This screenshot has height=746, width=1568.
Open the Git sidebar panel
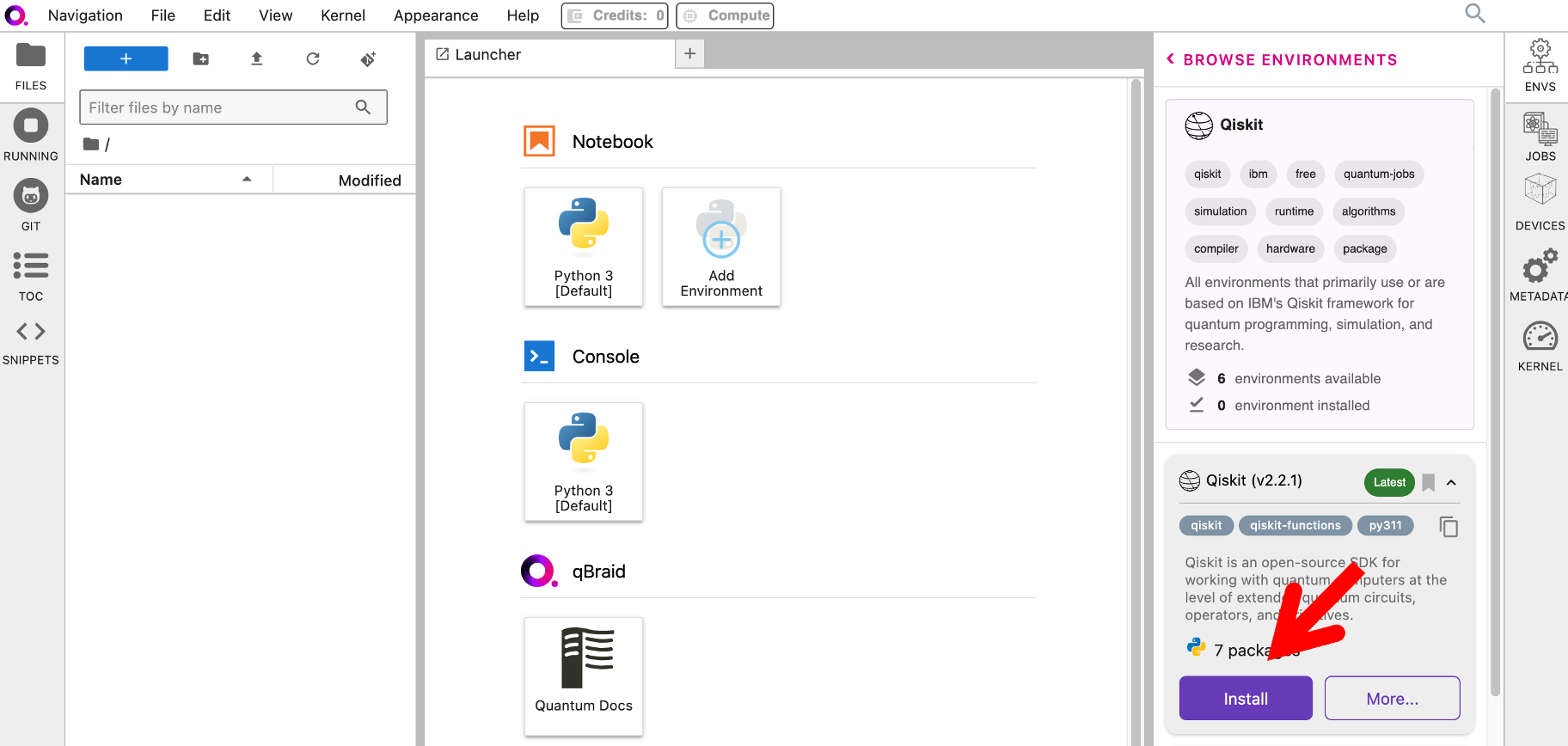pos(31,206)
